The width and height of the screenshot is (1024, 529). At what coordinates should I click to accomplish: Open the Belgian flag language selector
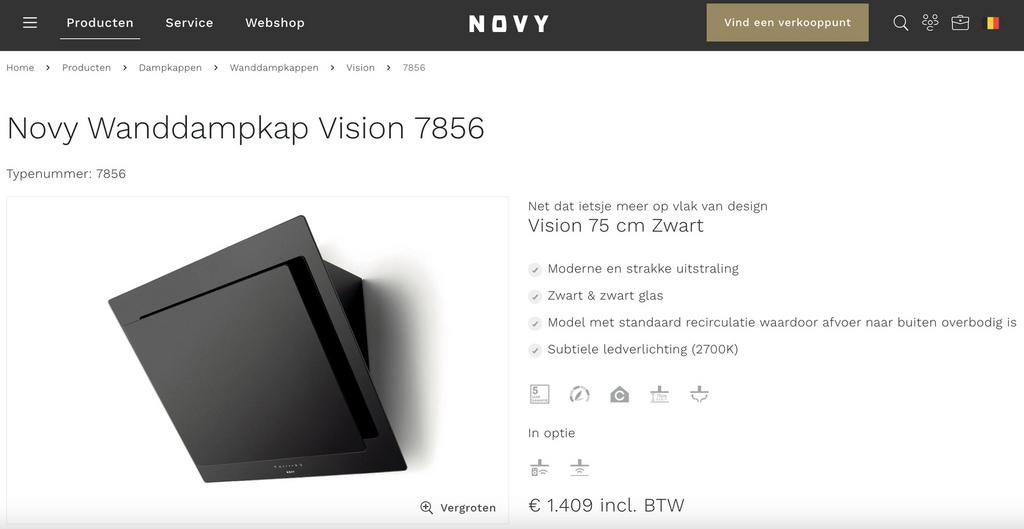click(x=993, y=23)
